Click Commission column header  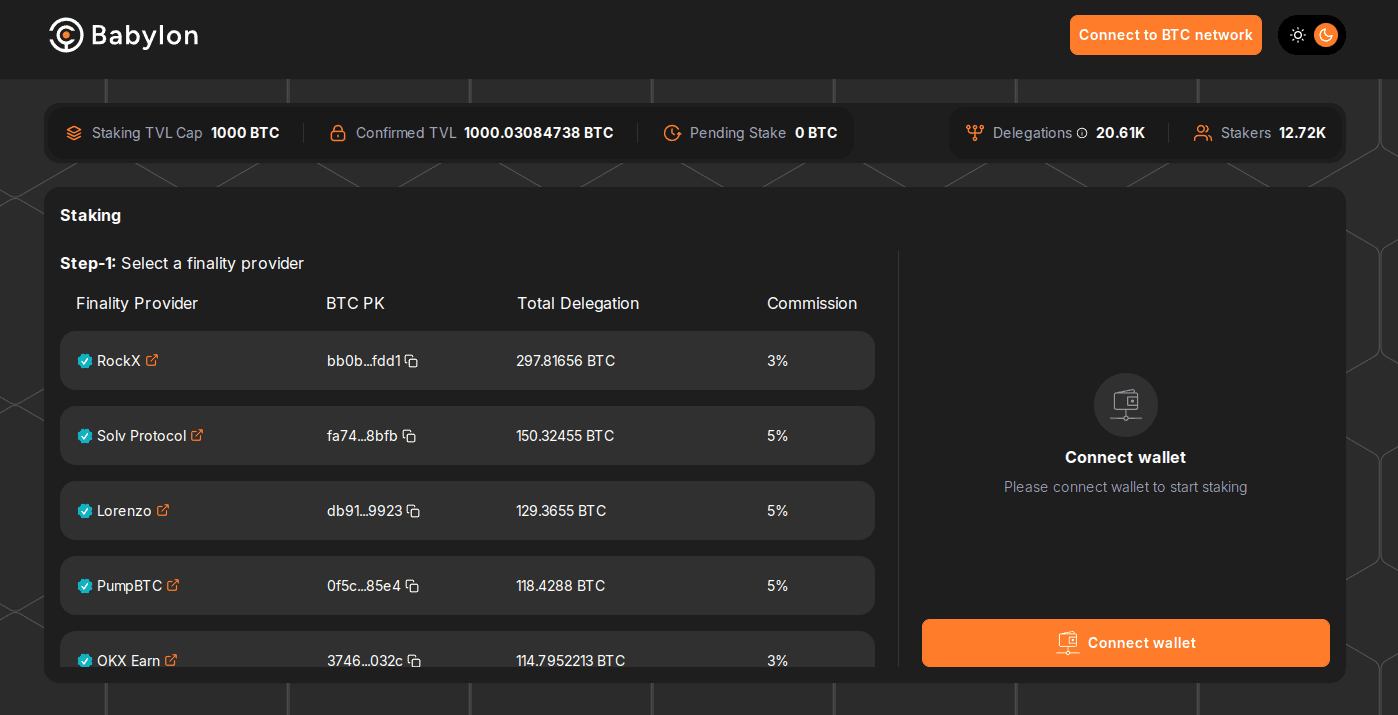(812, 303)
